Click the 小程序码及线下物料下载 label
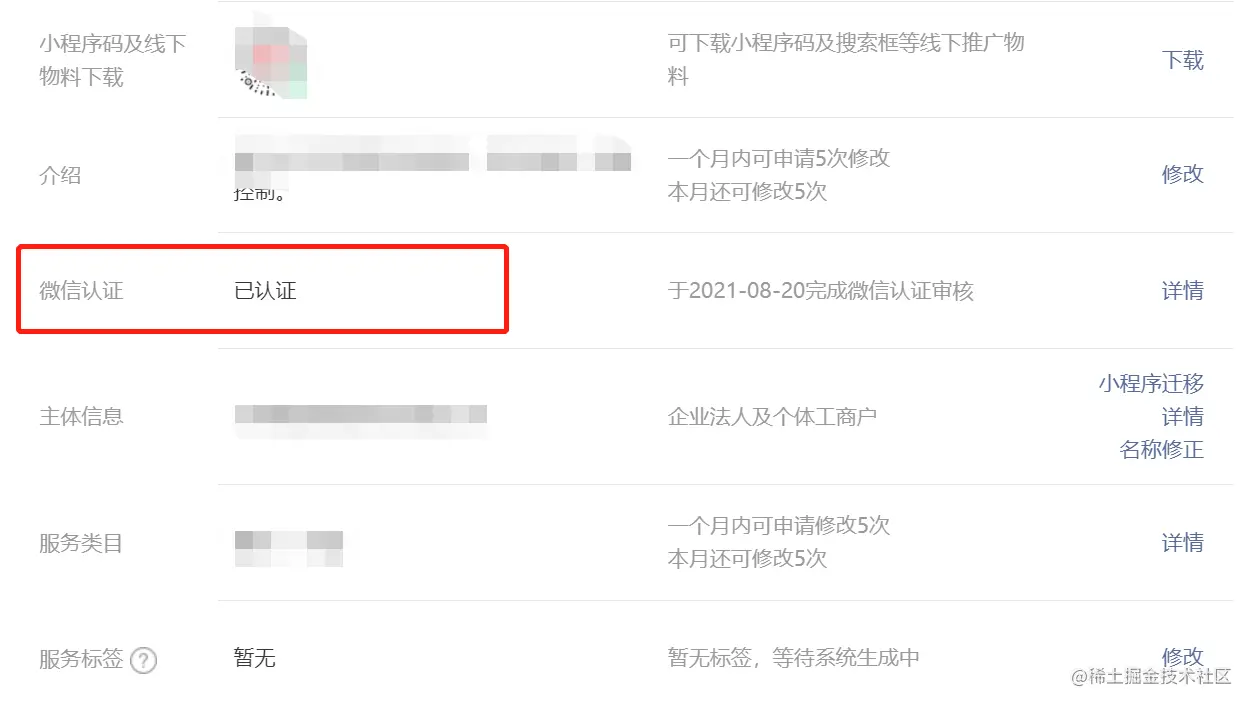Image resolution: width=1252 pixels, height=707 pixels. point(113,60)
